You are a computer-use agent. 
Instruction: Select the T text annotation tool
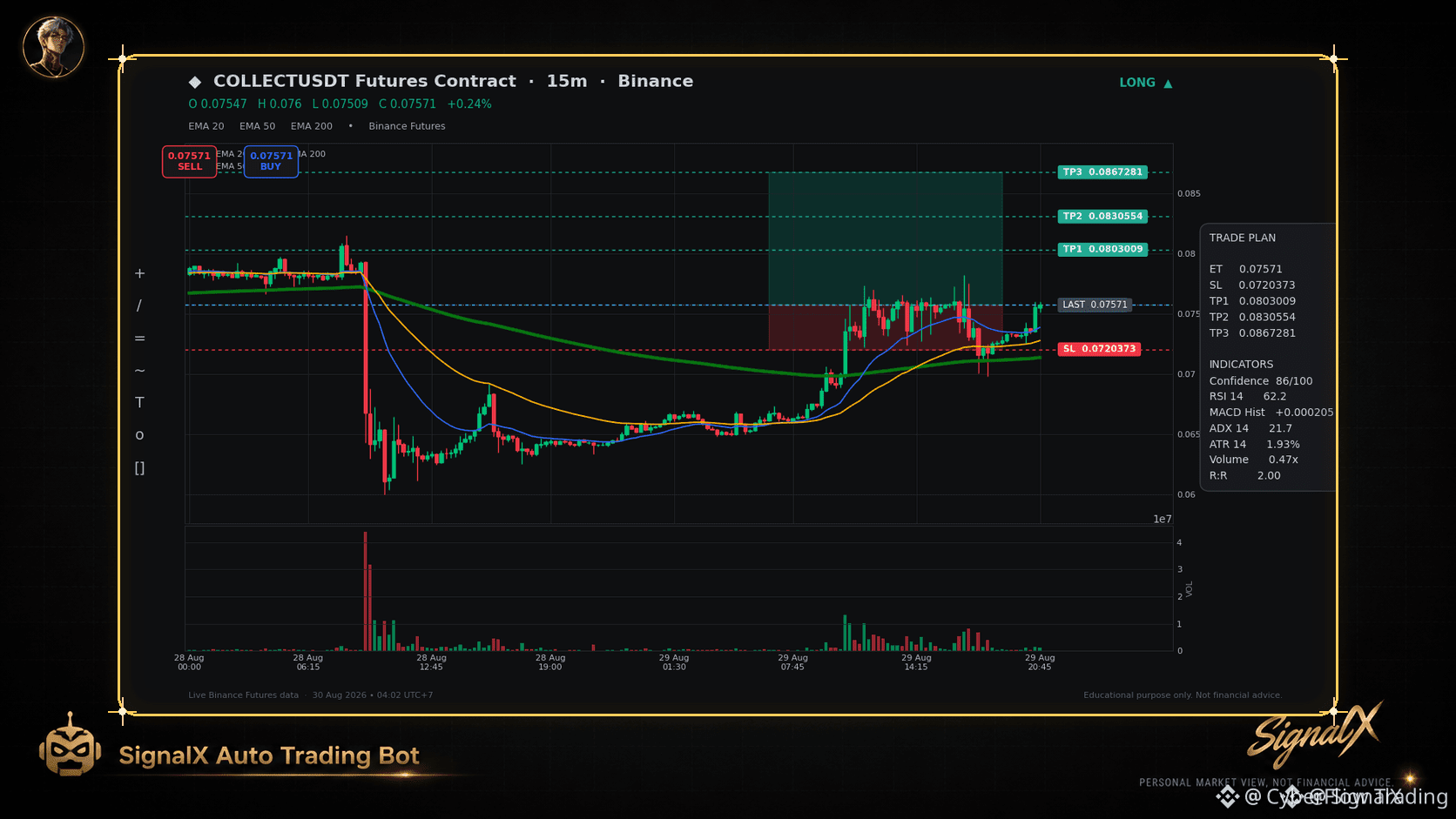tap(139, 402)
